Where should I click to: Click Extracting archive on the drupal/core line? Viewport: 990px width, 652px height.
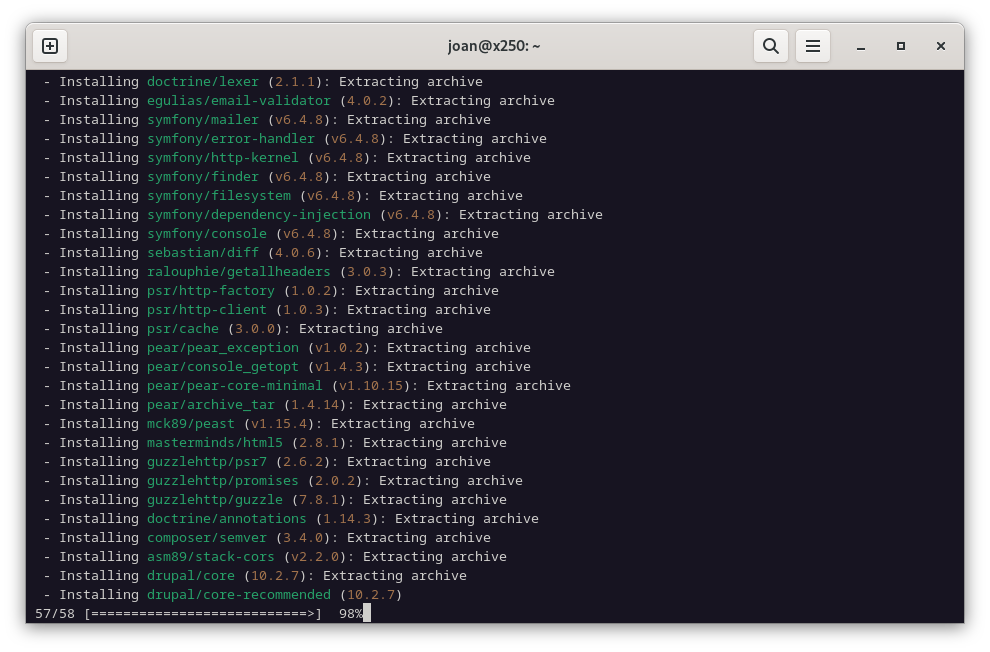pos(395,576)
